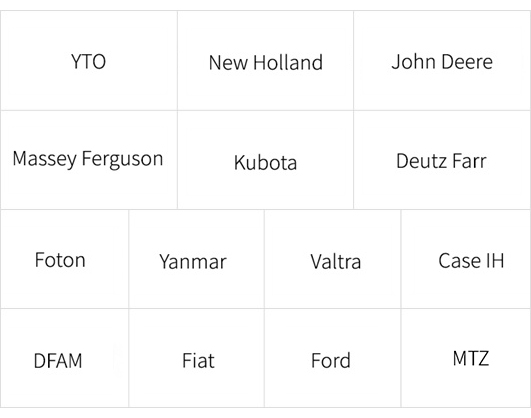Choose the Ford brand cell

click(333, 358)
